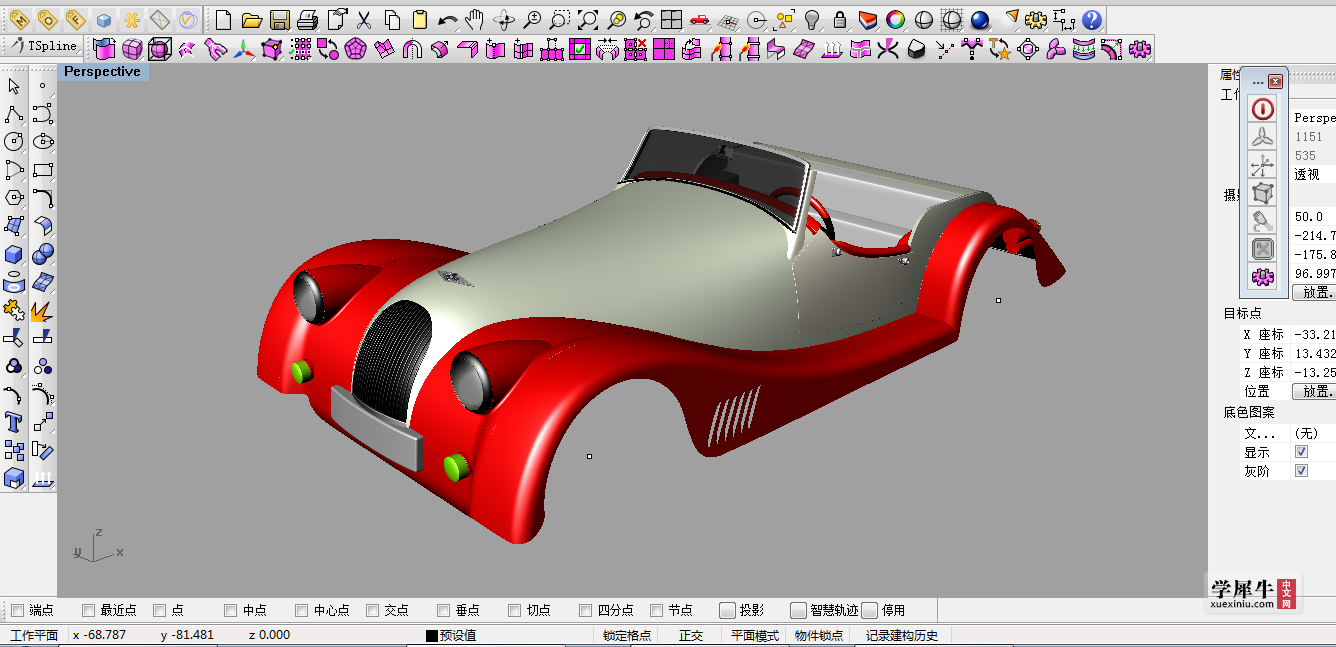This screenshot has width=1336, height=647.
Task: Click the blue render sphere icon
Action: click(980, 19)
